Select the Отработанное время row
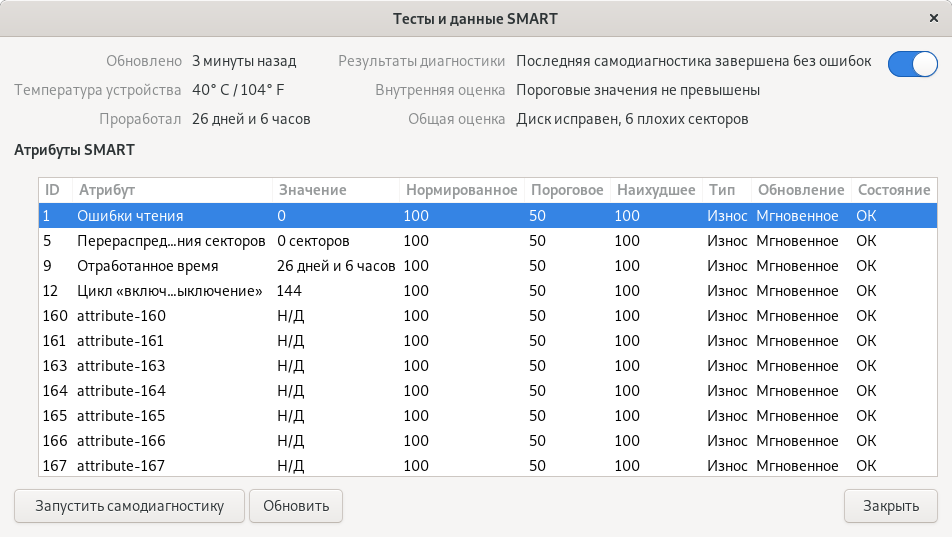 click(x=147, y=266)
